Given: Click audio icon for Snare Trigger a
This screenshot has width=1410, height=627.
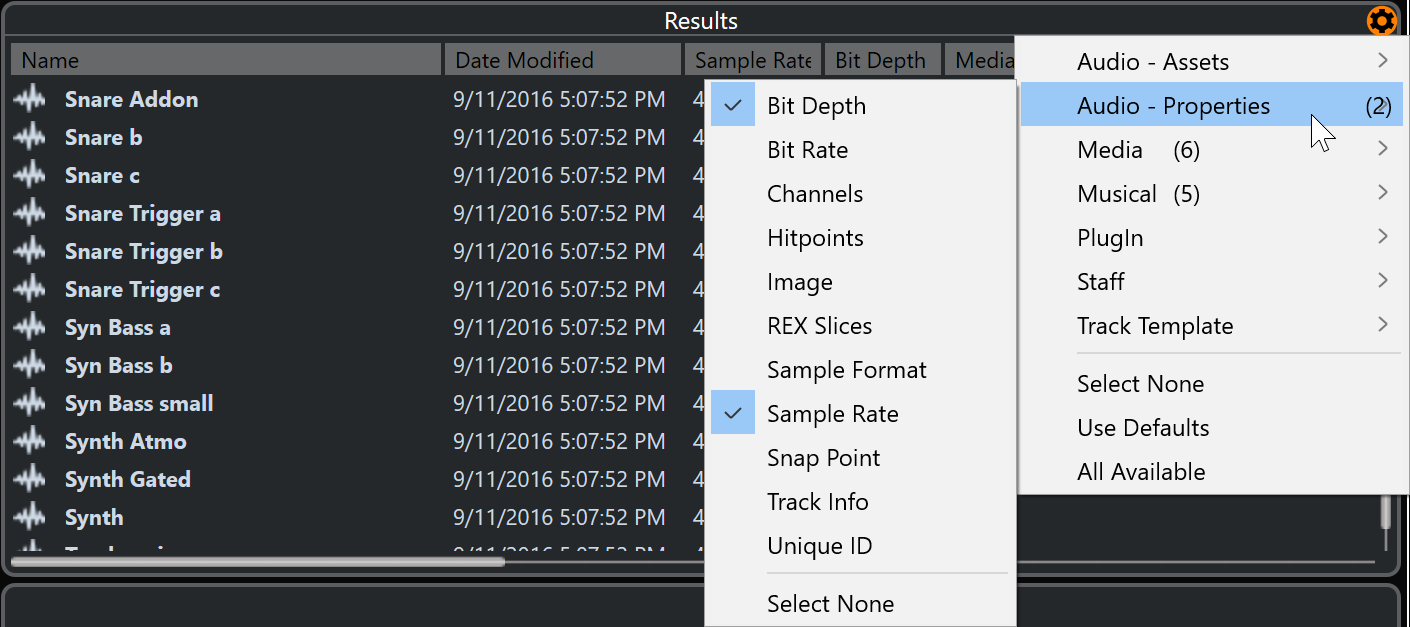Looking at the screenshot, I should click(x=31, y=213).
